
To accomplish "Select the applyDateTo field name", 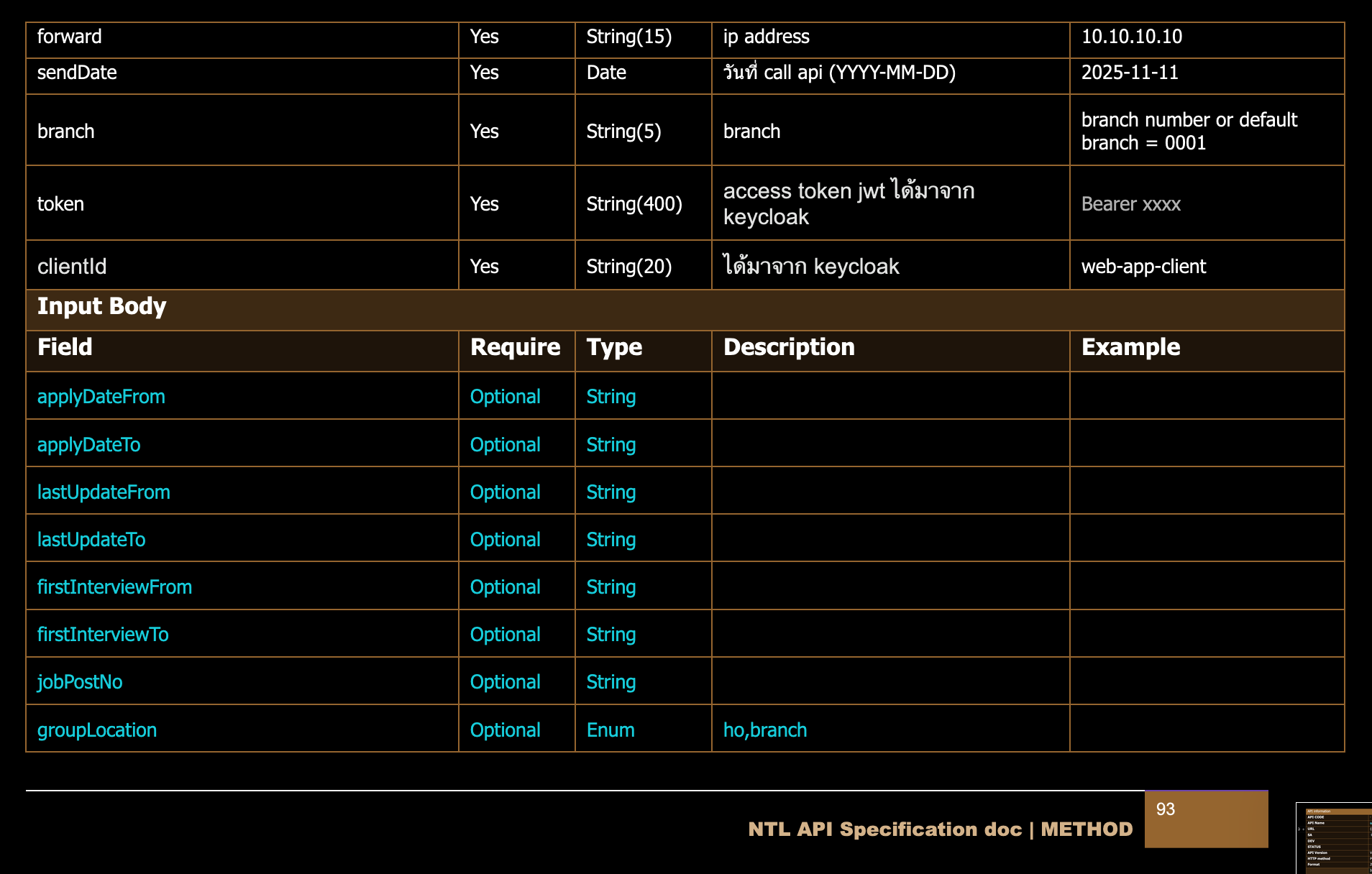I will (x=89, y=445).
